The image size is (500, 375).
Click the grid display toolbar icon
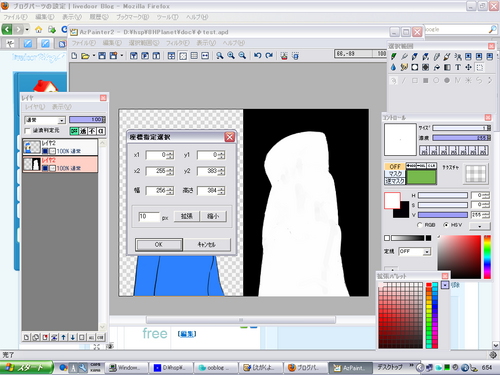tap(194, 56)
